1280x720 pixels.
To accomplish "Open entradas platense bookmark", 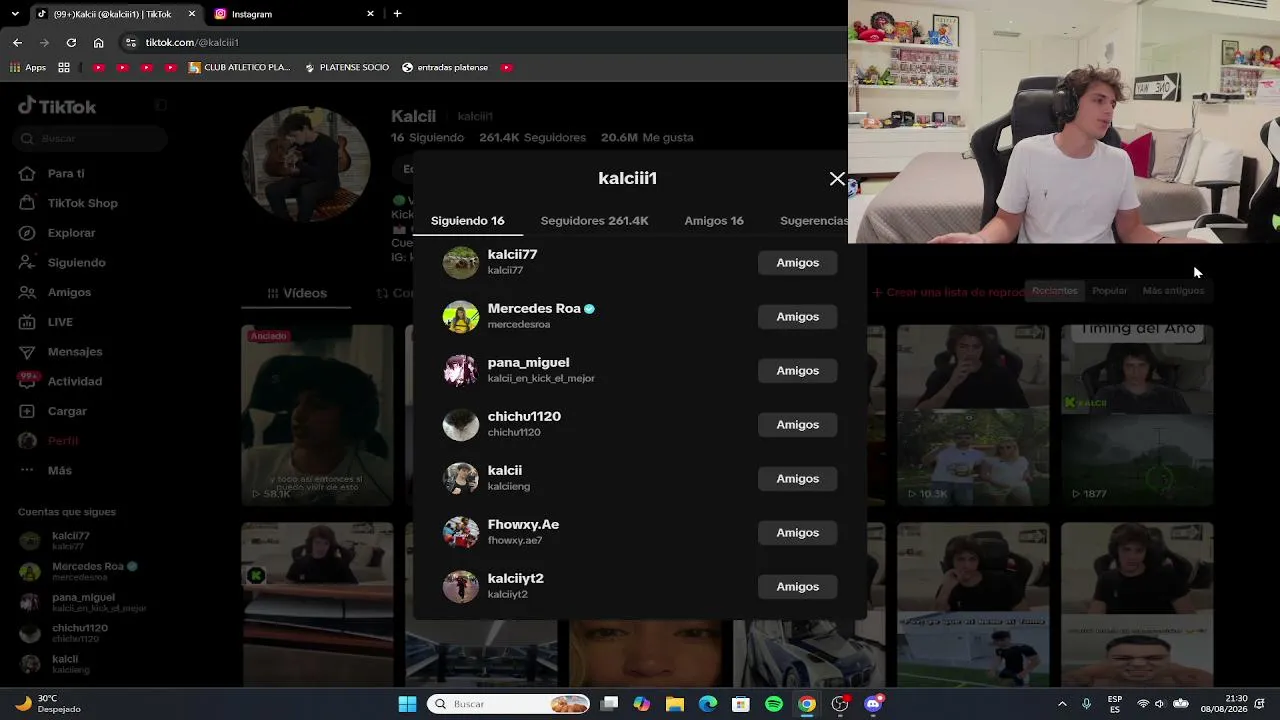I will (x=445, y=68).
